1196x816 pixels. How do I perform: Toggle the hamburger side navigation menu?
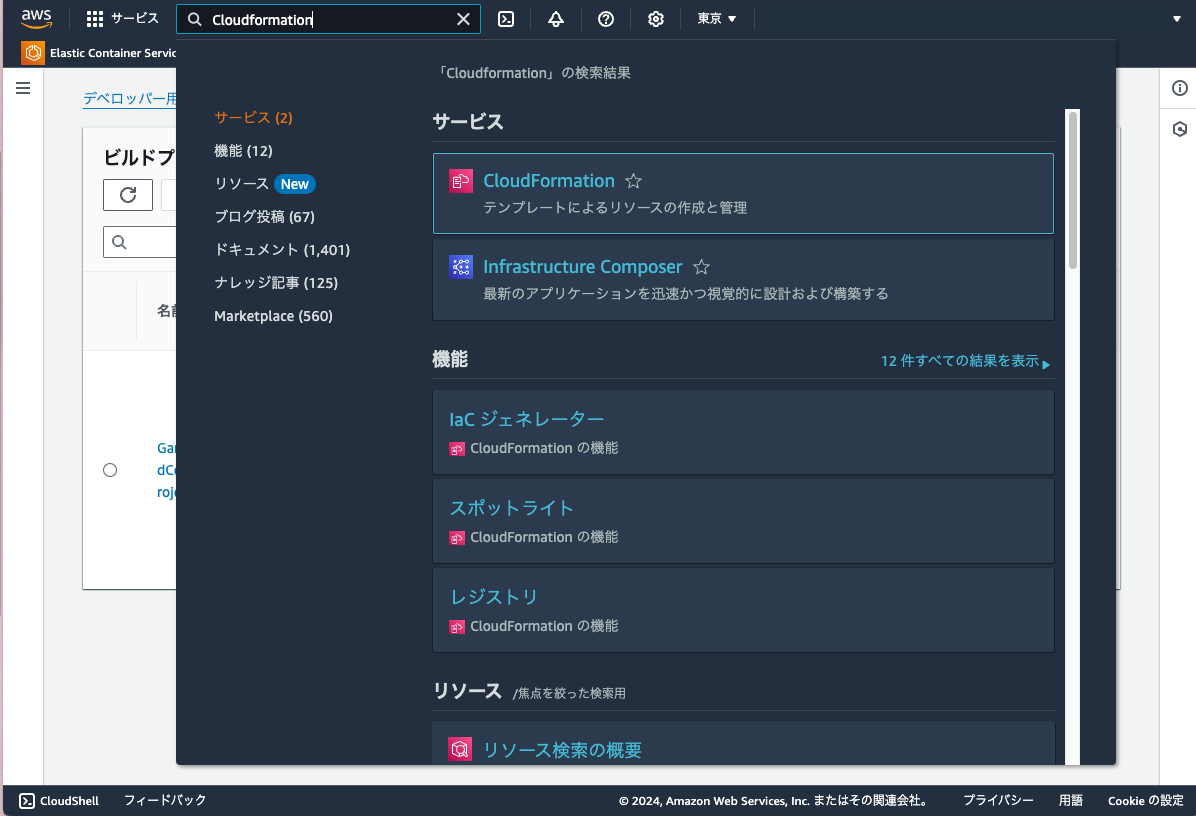coord(23,88)
